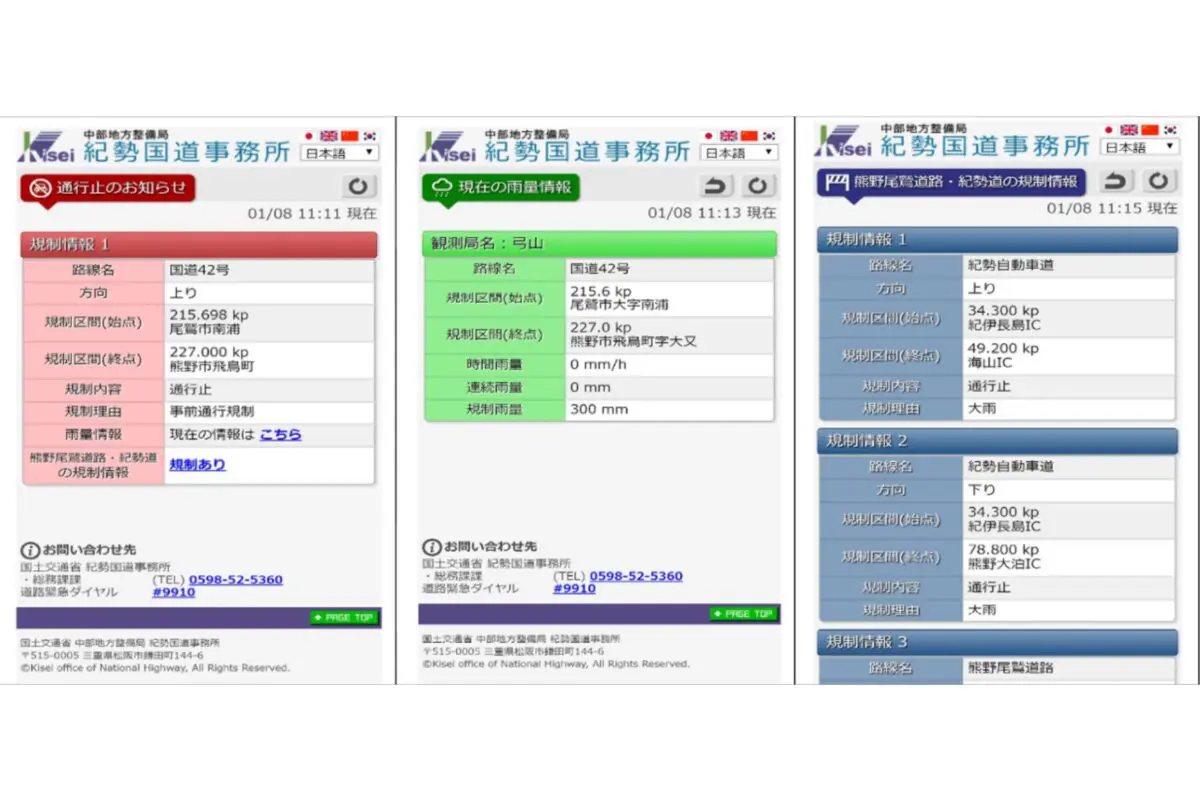Click the red 通行止のお知らせ header tab
The image size is (1200, 801).
[108, 188]
